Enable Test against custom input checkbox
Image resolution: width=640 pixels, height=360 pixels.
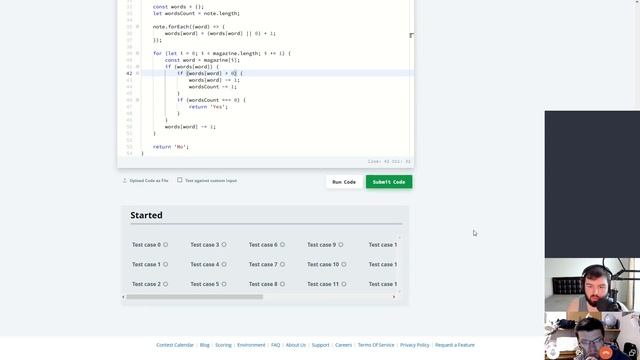(x=180, y=180)
